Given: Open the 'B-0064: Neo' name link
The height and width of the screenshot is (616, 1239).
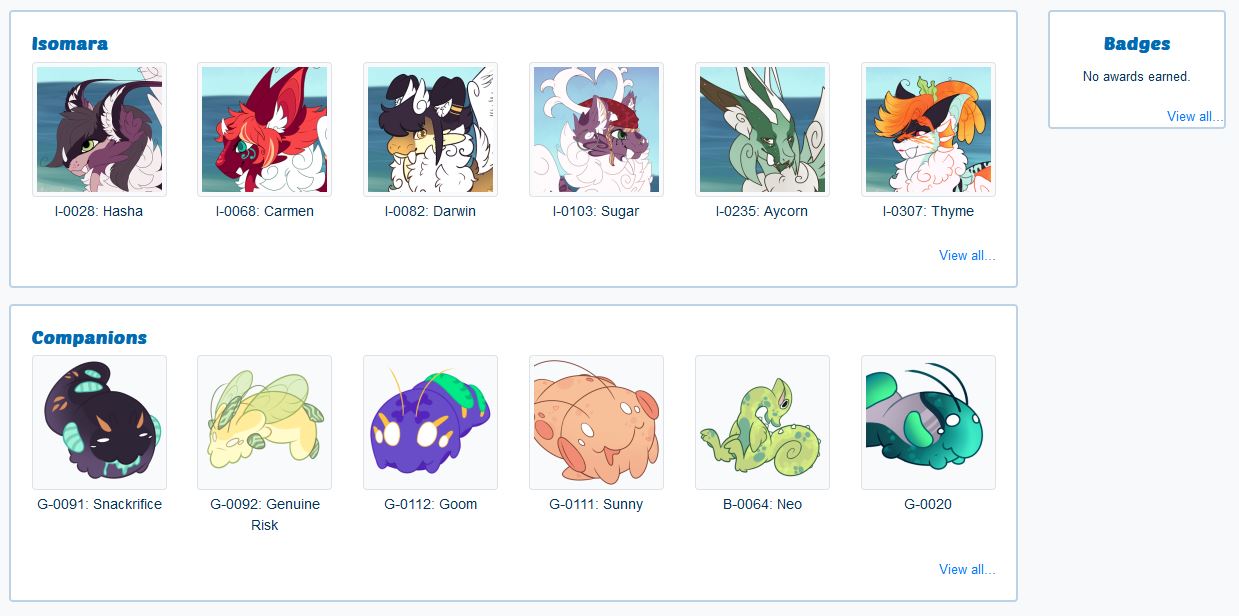Looking at the screenshot, I should pos(762,504).
